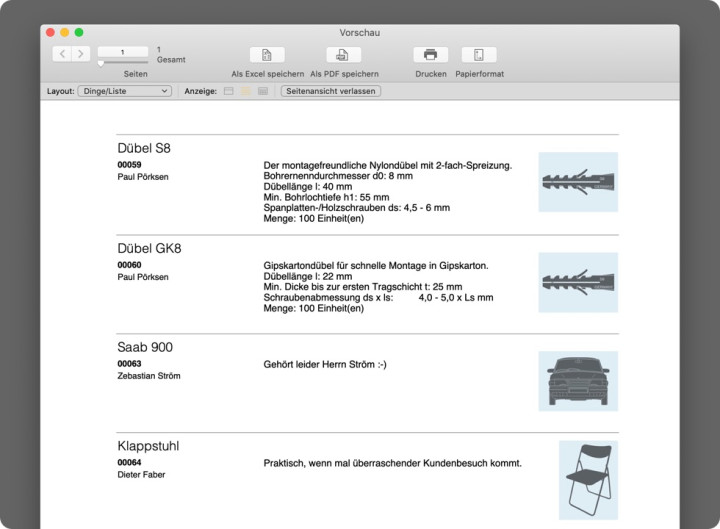
Task: Switch Anzeige to form view icon
Action: pos(228,91)
